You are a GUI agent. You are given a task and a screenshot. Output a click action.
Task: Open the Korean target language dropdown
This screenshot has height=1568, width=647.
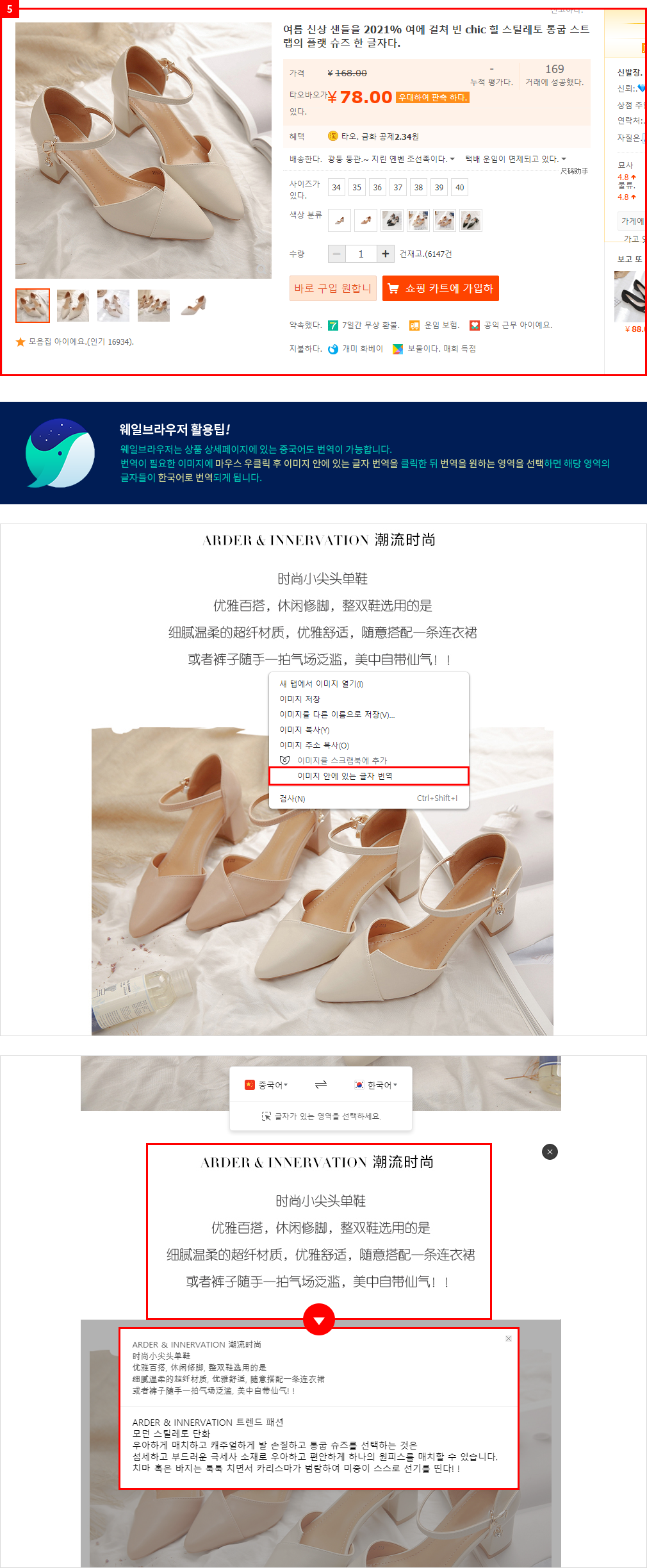(x=376, y=1085)
